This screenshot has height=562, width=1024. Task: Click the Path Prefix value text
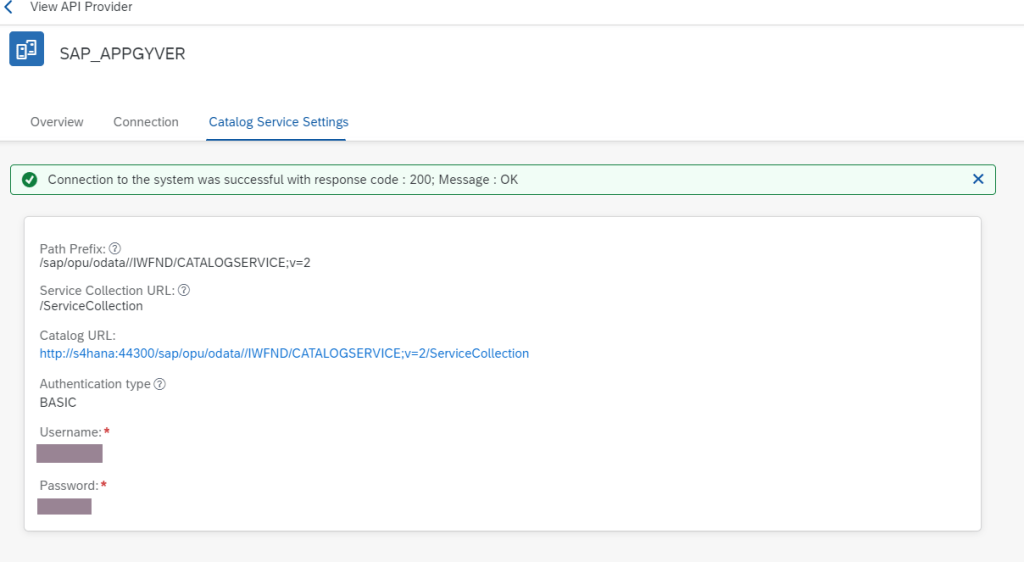tap(175, 263)
